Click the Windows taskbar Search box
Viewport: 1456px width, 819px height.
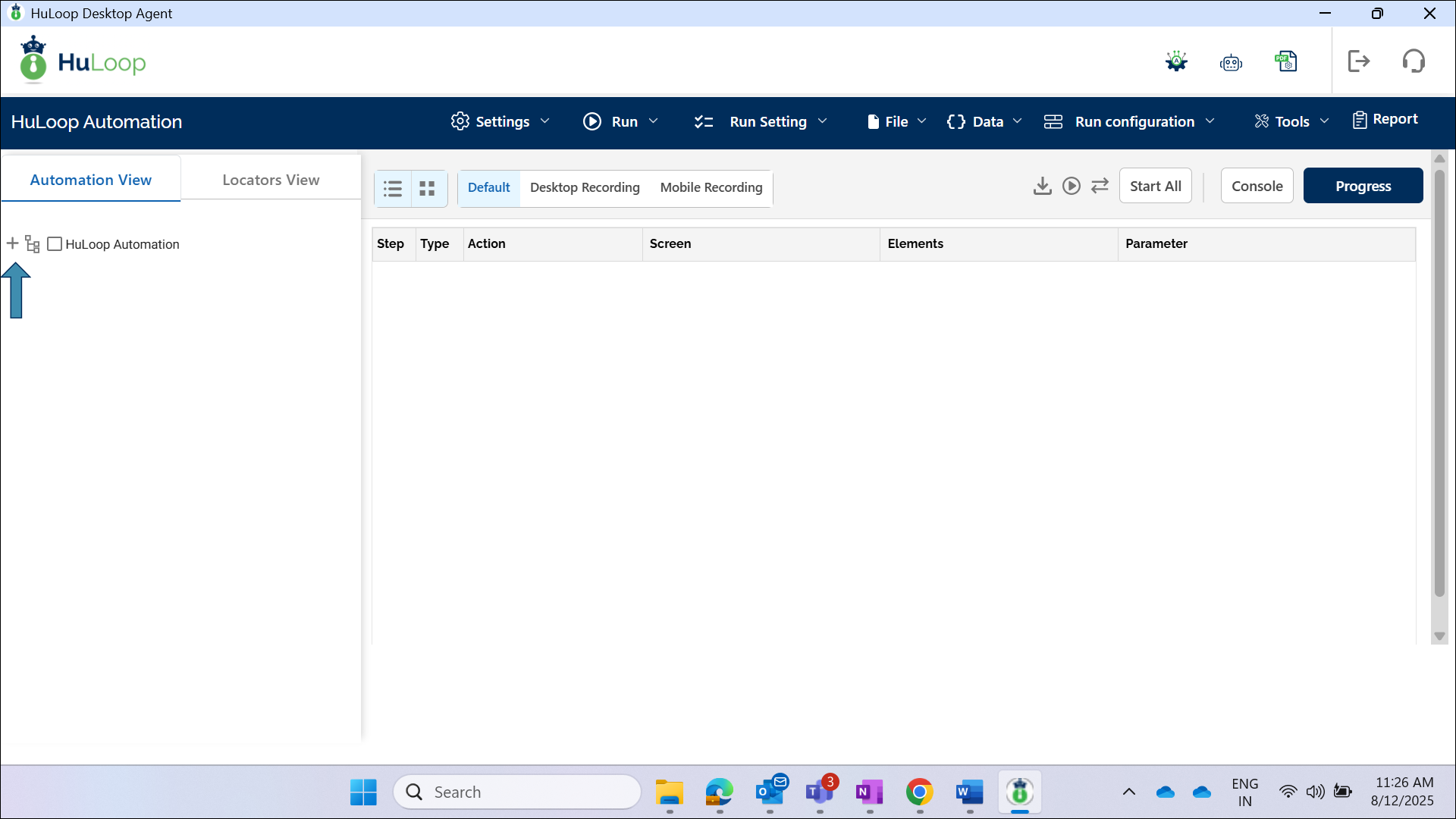pos(517,792)
